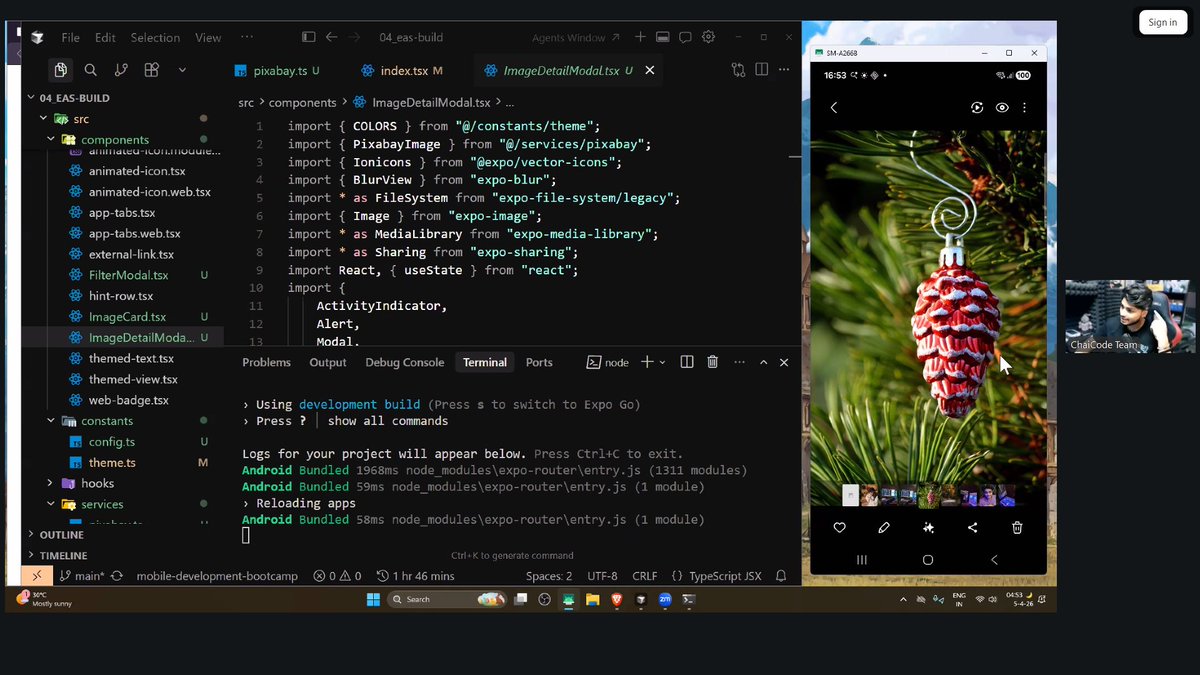The image size is (1200, 675).
Task: Click the Sign in button
Action: (1162, 22)
